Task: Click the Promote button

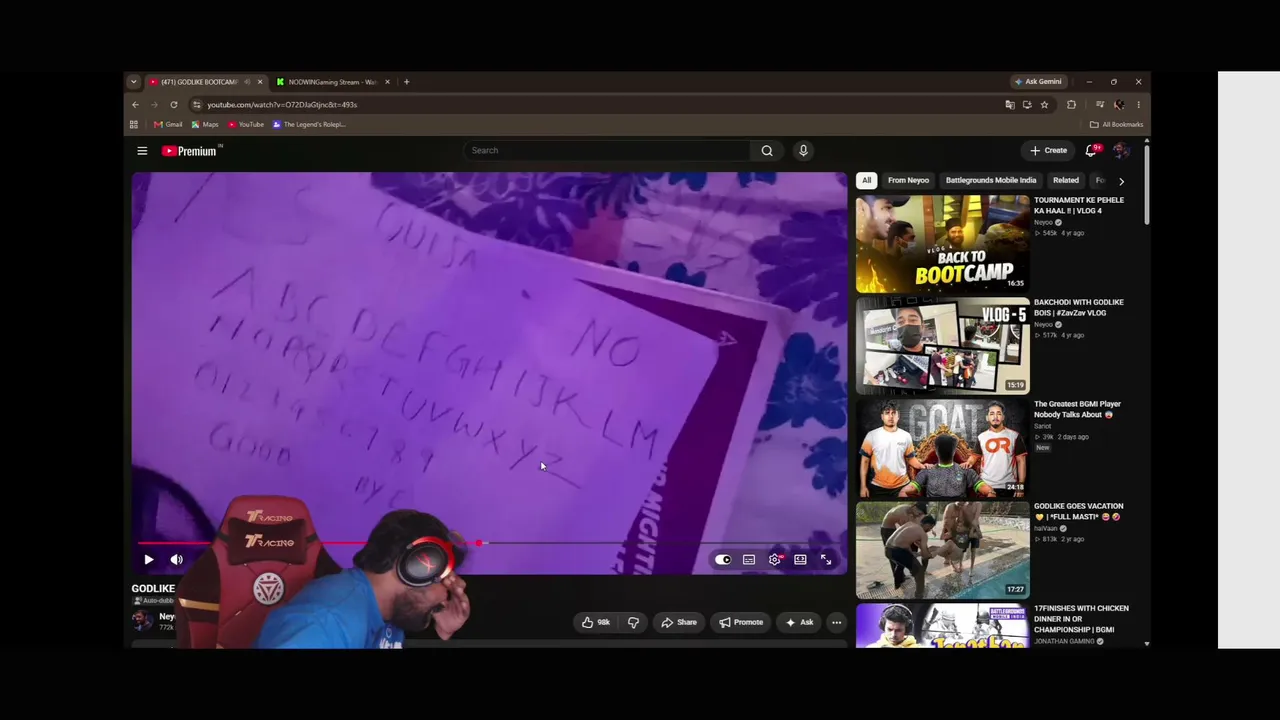Action: pos(741,622)
